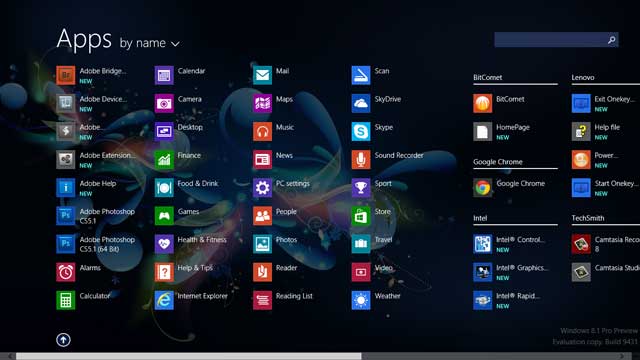The height and width of the screenshot is (360, 640).
Task: Click the apps search input field
Action: point(550,40)
